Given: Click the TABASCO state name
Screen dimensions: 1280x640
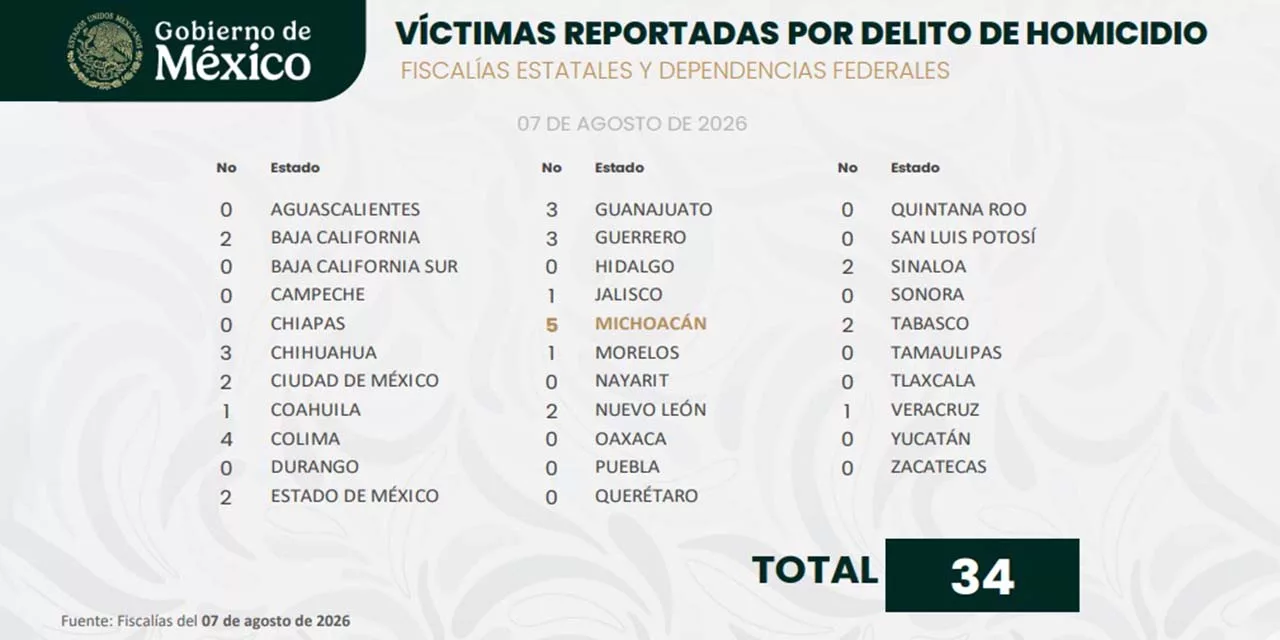Looking at the screenshot, I should click(930, 323).
